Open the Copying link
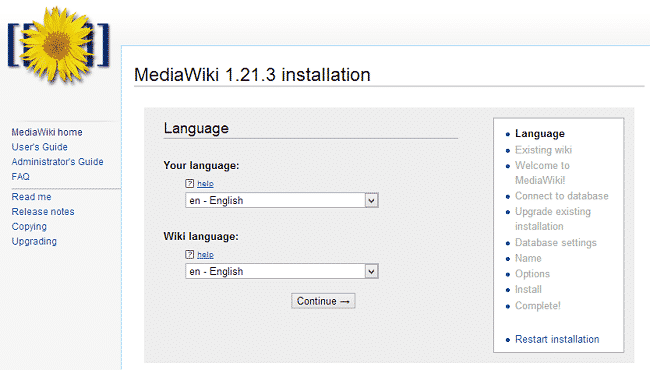 tap(29, 227)
